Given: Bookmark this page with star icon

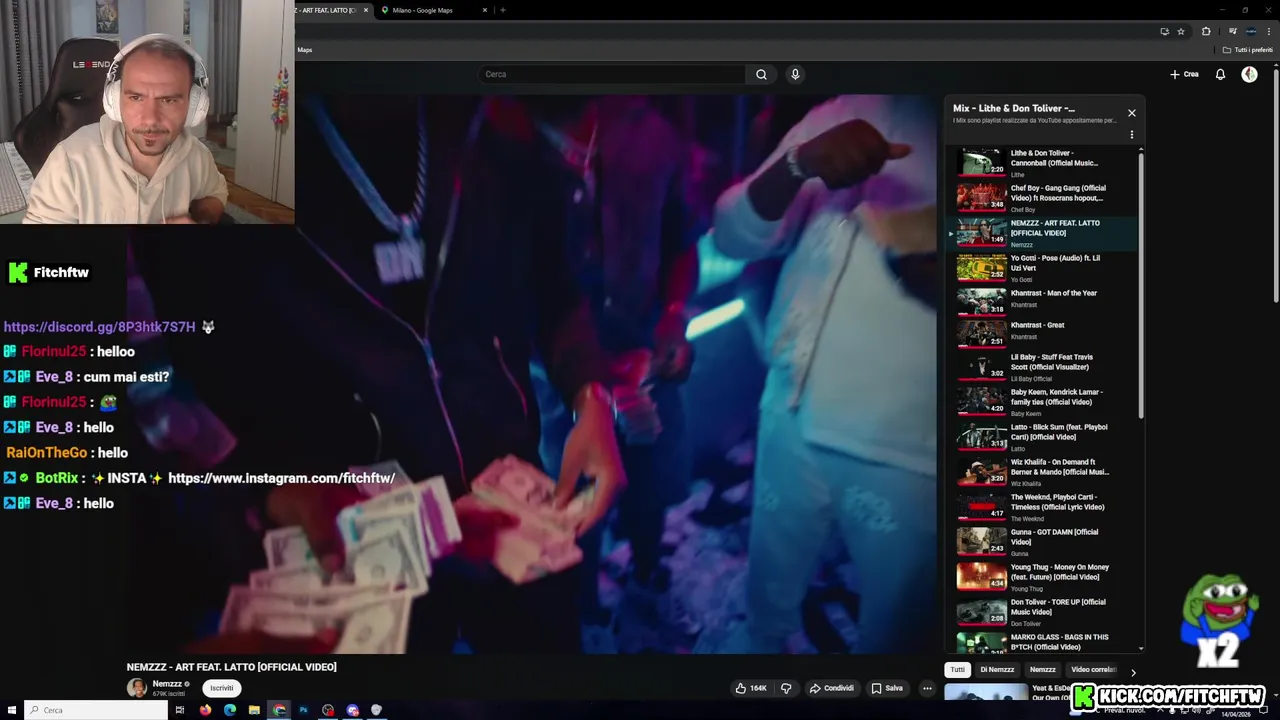Looking at the screenshot, I should tap(1181, 31).
